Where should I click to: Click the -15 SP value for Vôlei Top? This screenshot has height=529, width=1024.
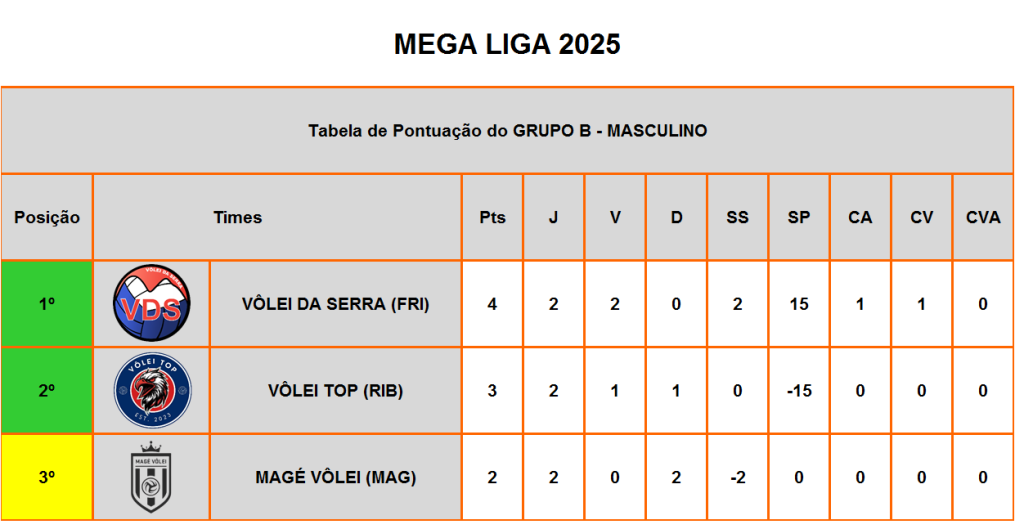pos(799,391)
